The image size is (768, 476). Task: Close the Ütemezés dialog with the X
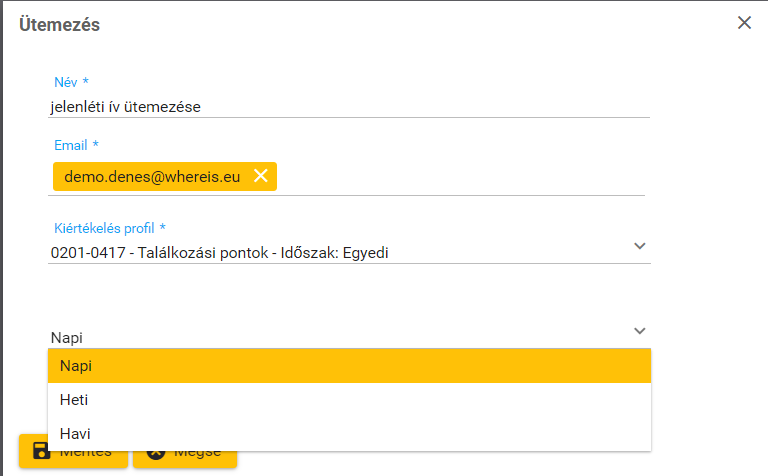pyautogui.click(x=744, y=23)
